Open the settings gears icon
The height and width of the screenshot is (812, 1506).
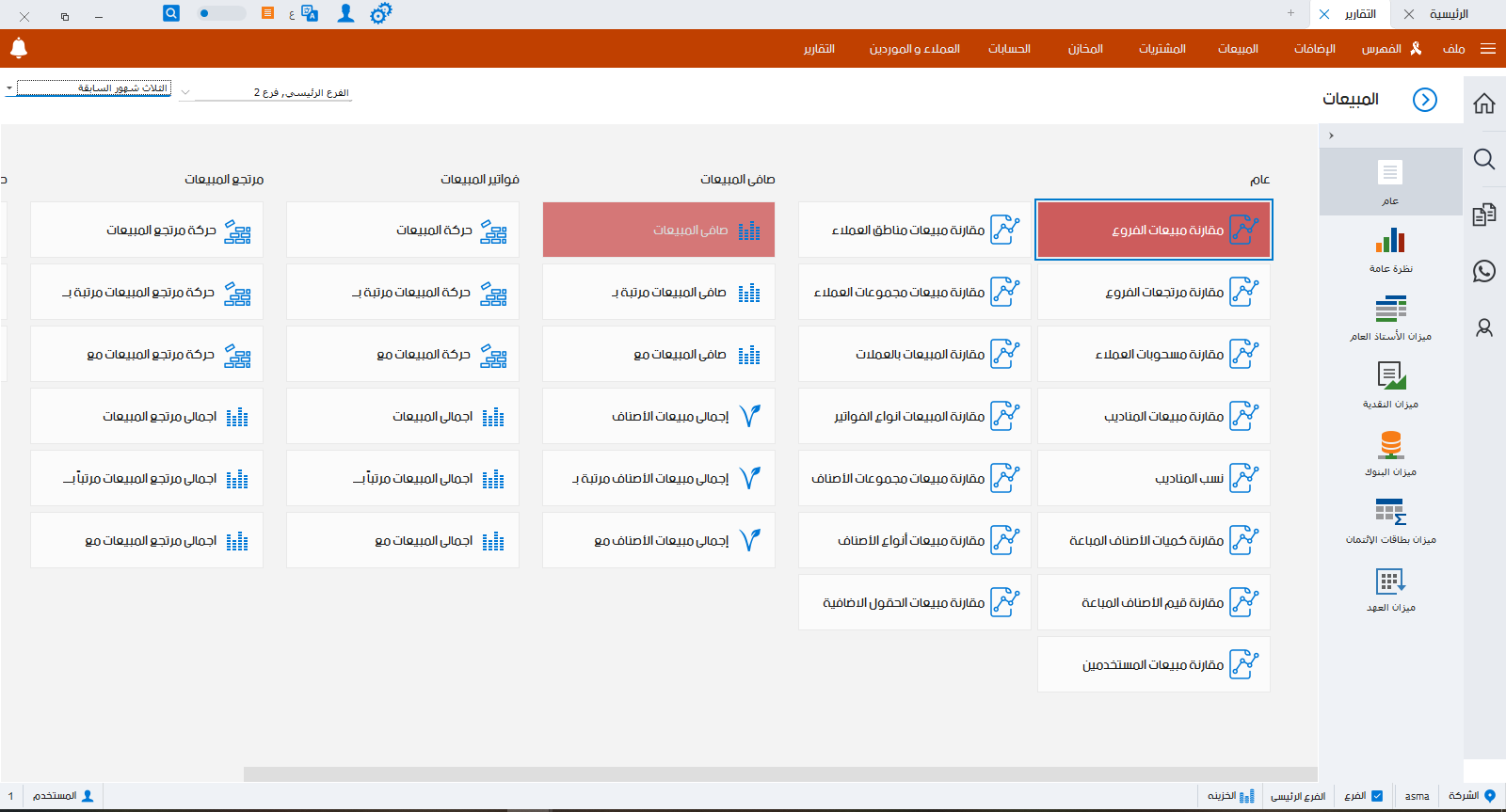380,13
